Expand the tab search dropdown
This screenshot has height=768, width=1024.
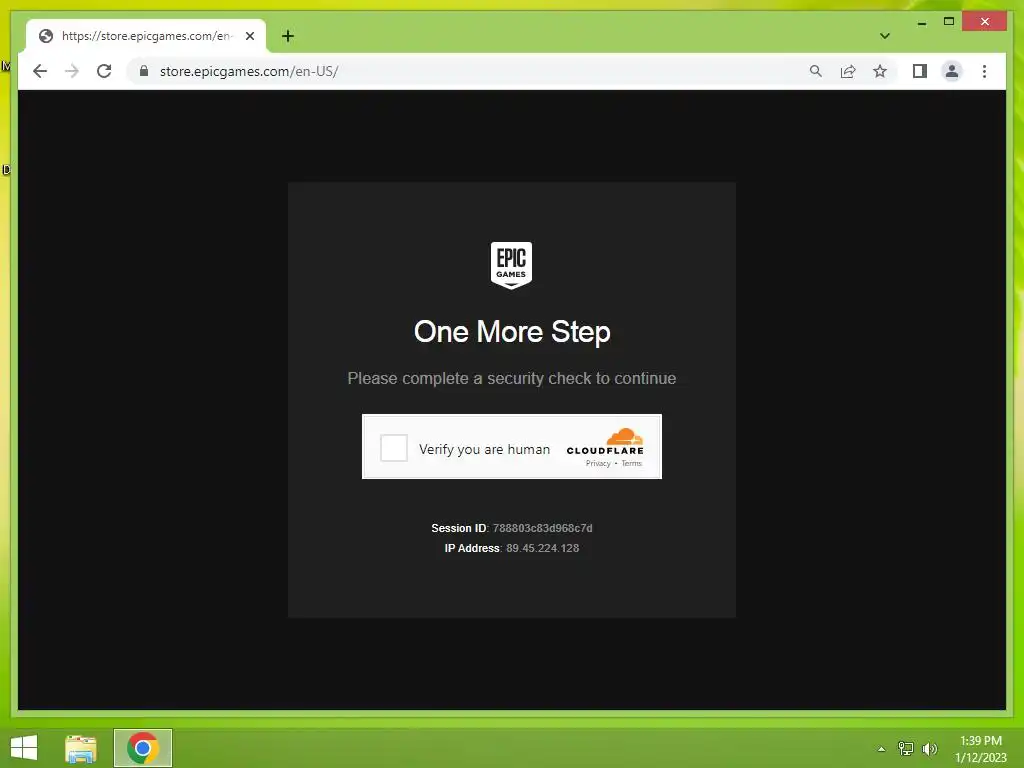tap(885, 36)
